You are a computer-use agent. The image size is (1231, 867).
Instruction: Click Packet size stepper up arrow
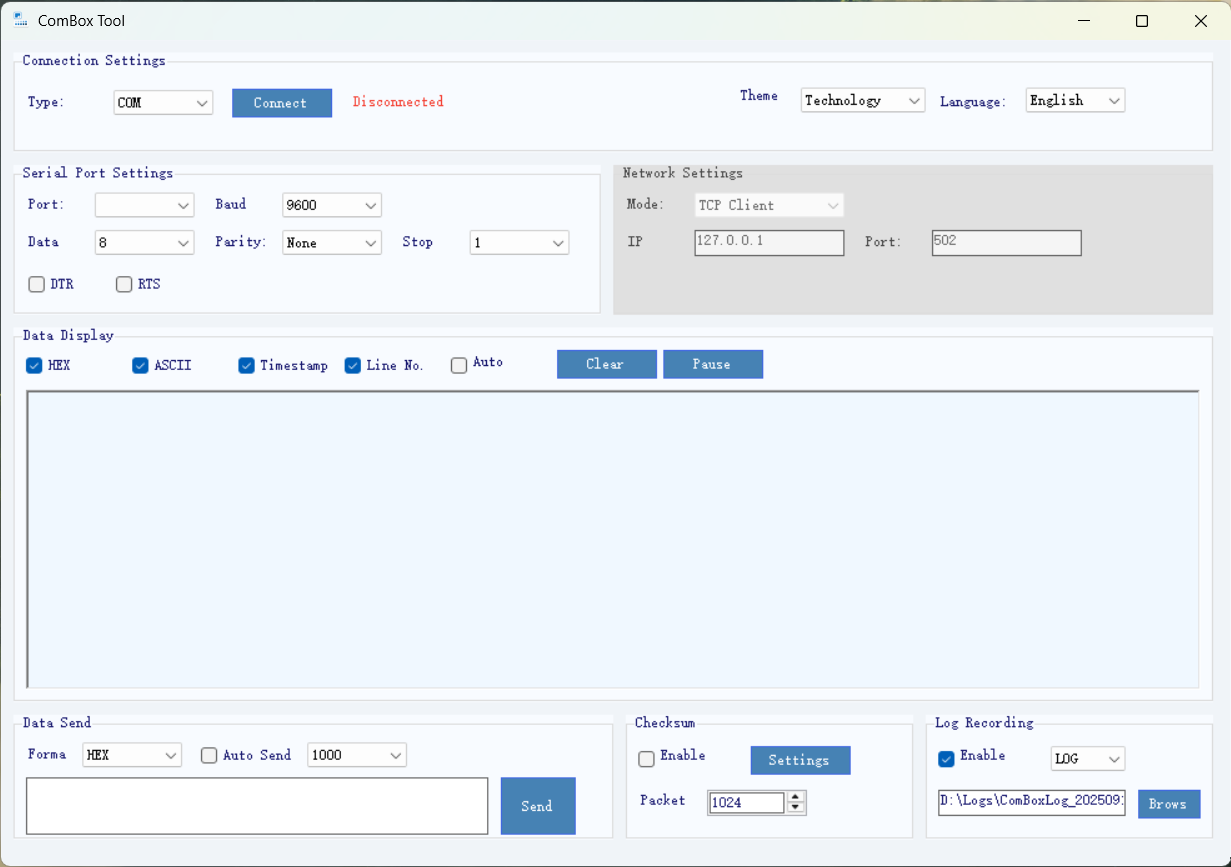[x=796, y=797]
